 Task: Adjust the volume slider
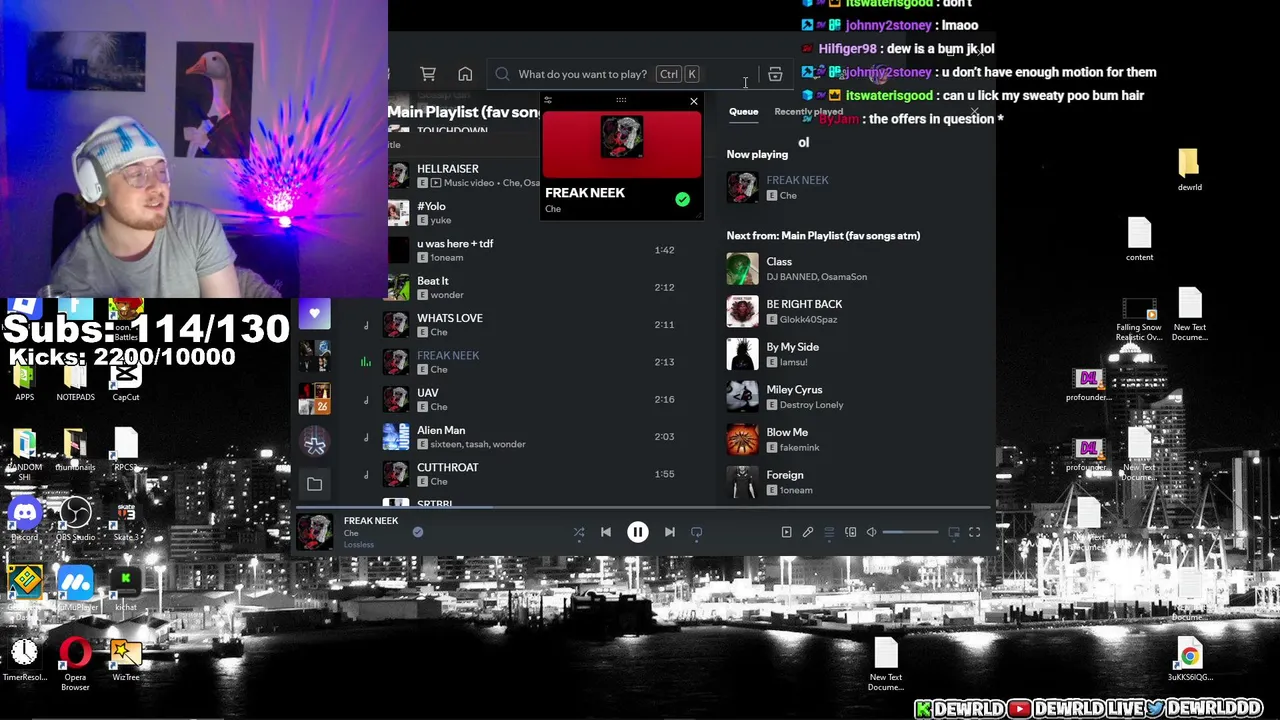pyautogui.click(x=910, y=533)
